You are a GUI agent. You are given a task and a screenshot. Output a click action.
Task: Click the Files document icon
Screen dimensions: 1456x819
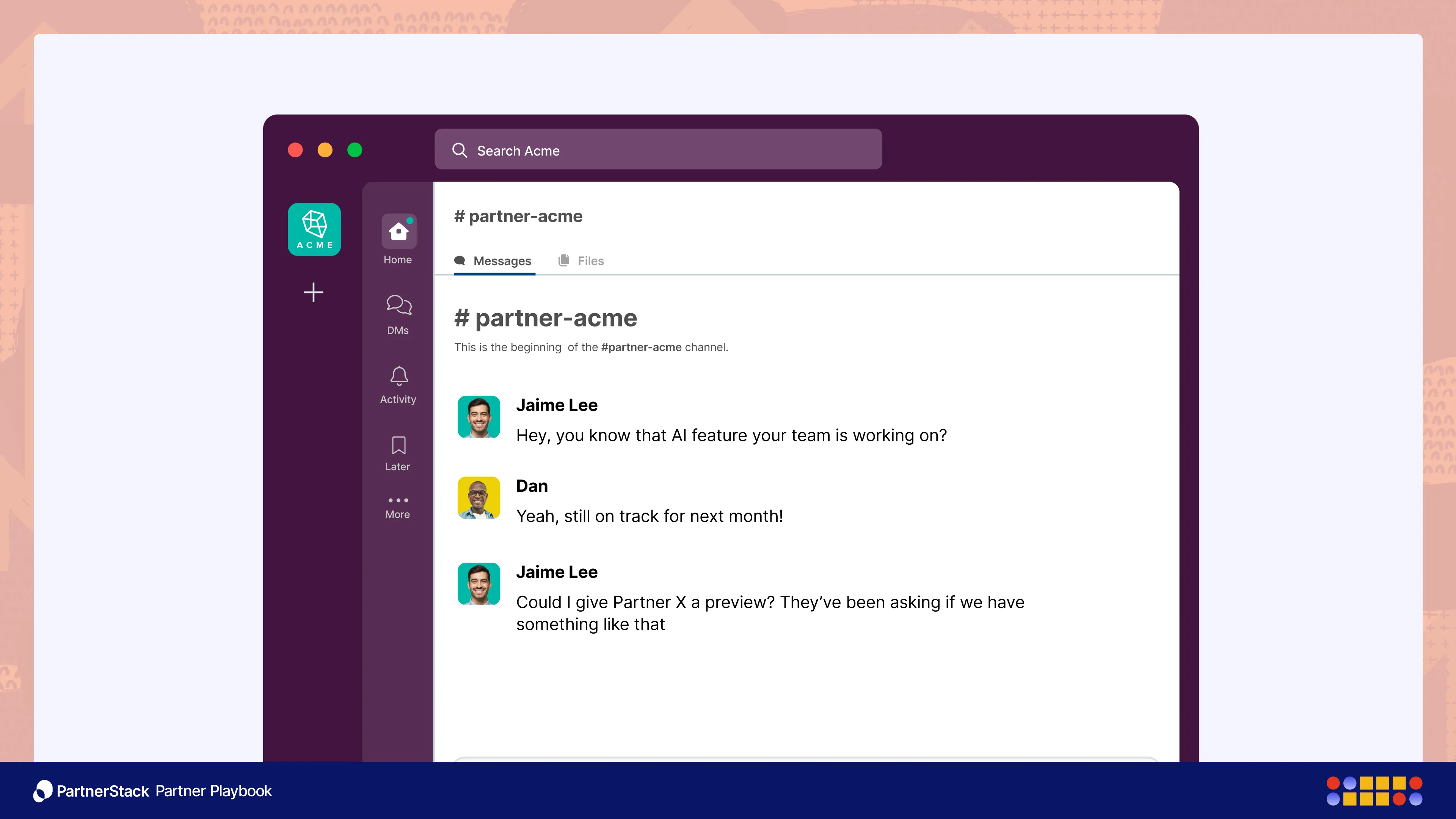[564, 260]
